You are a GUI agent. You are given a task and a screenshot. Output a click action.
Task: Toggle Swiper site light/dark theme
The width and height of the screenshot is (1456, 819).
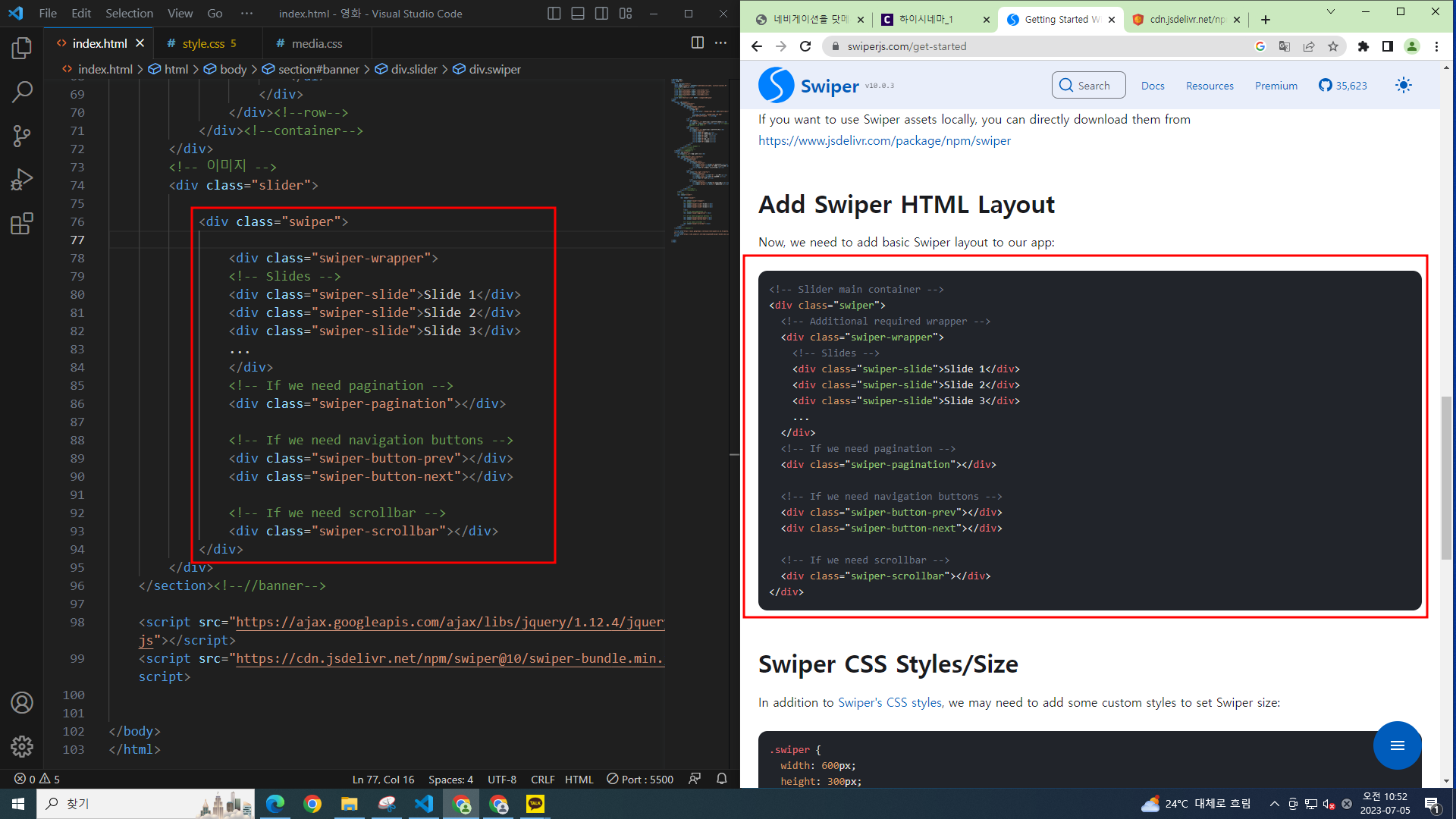tap(1403, 86)
